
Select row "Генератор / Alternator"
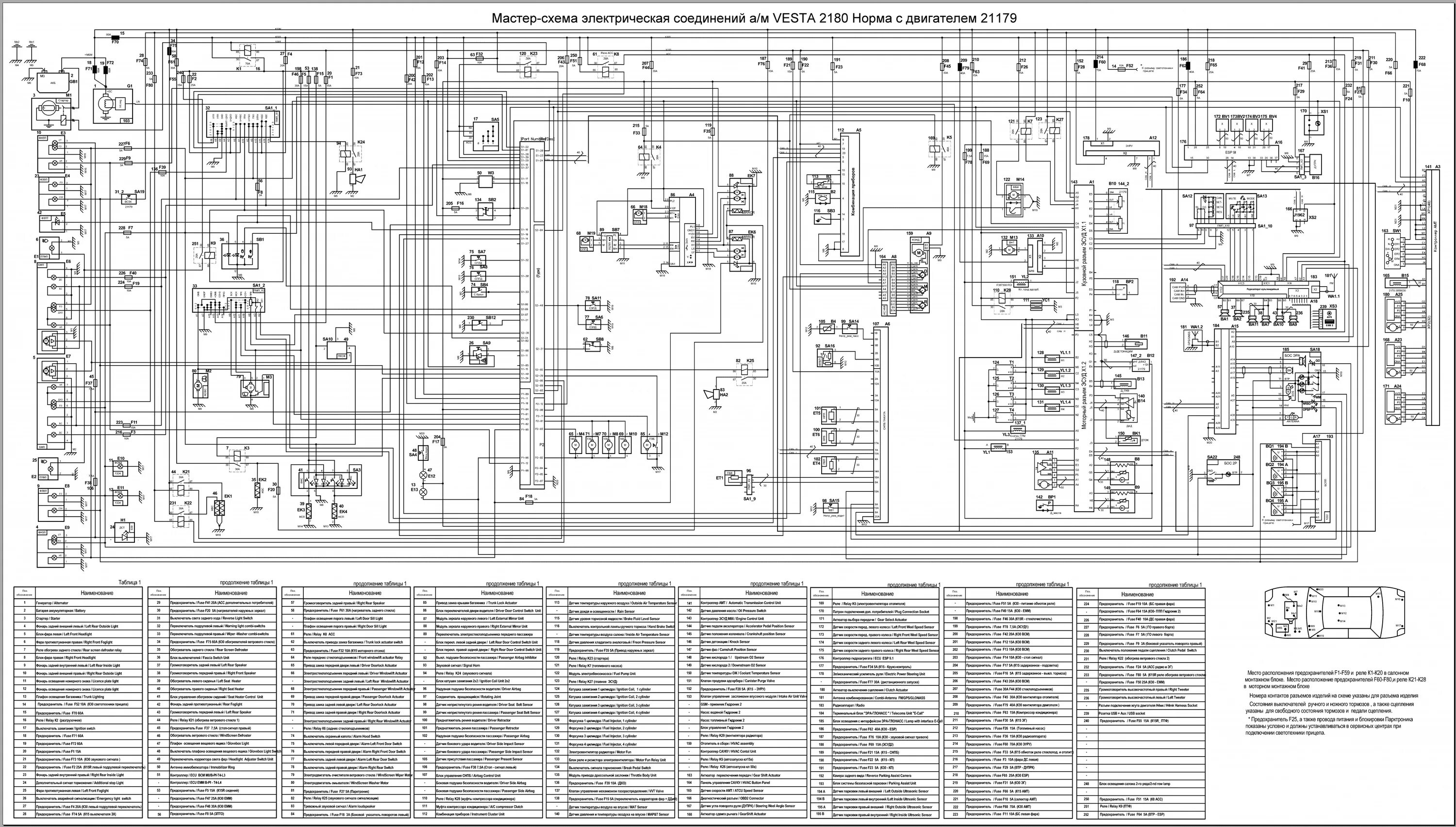(79, 602)
